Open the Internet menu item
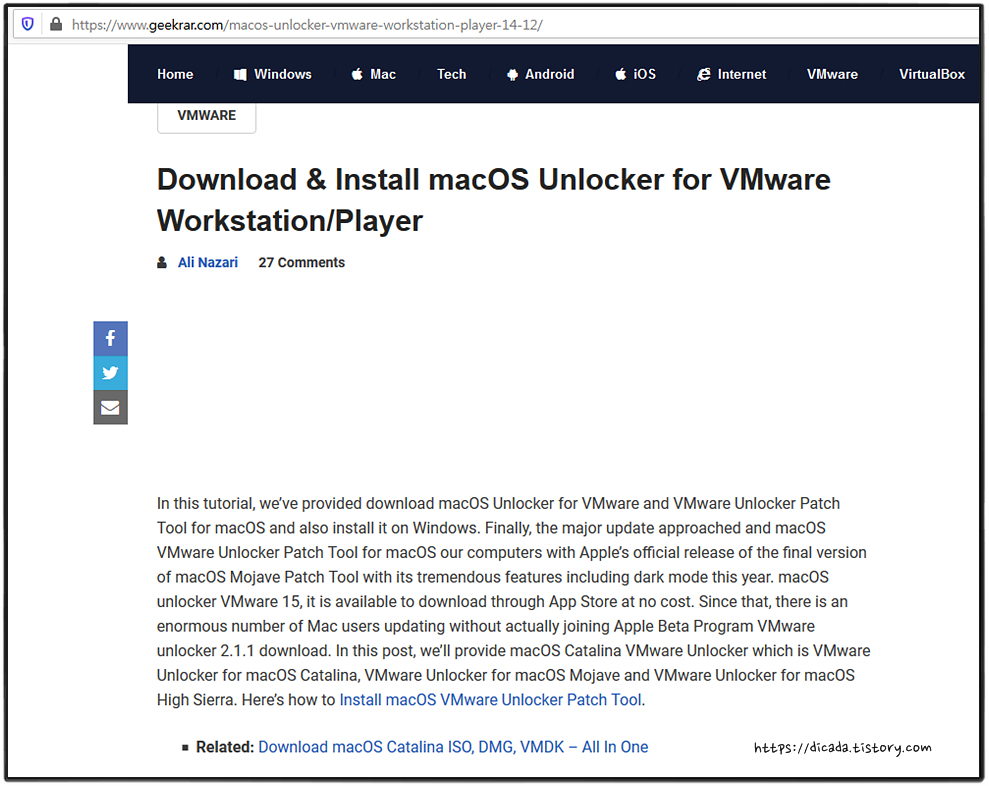Image resolution: width=989 pixels, height=786 pixels. (x=732, y=74)
